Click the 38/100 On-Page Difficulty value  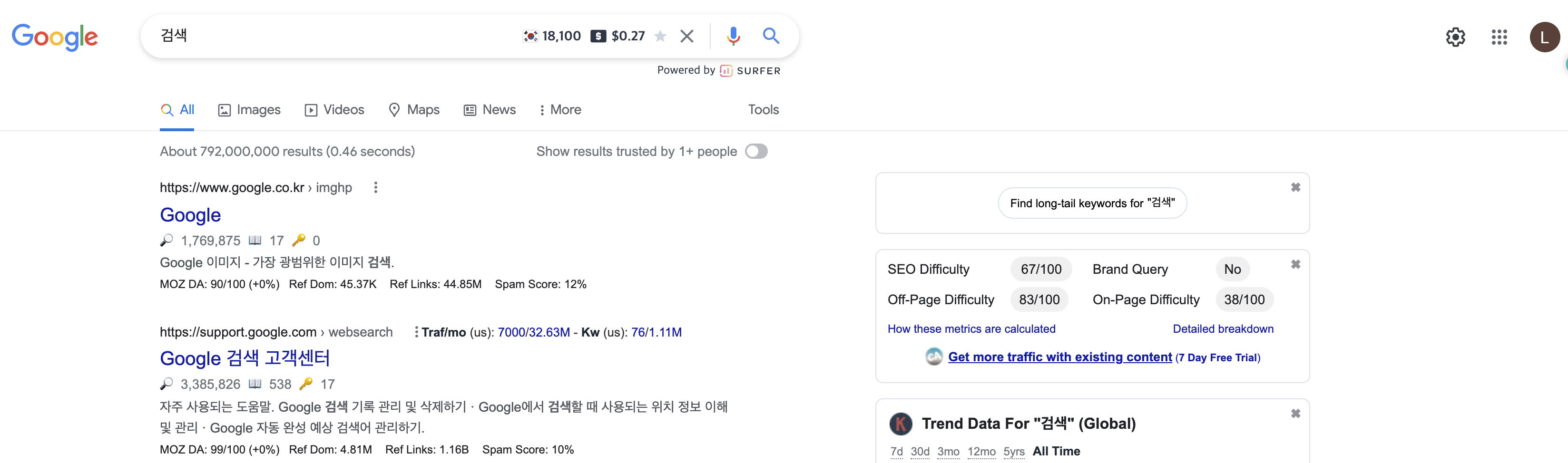click(1244, 299)
